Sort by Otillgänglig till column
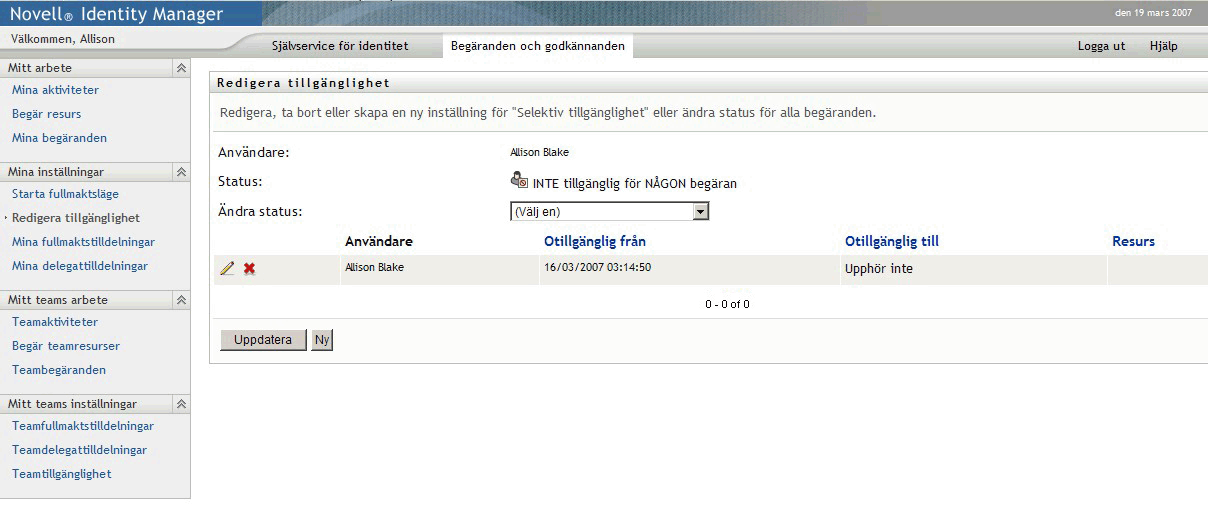Viewport: 1208px width, 526px height. pyautogui.click(x=892, y=242)
